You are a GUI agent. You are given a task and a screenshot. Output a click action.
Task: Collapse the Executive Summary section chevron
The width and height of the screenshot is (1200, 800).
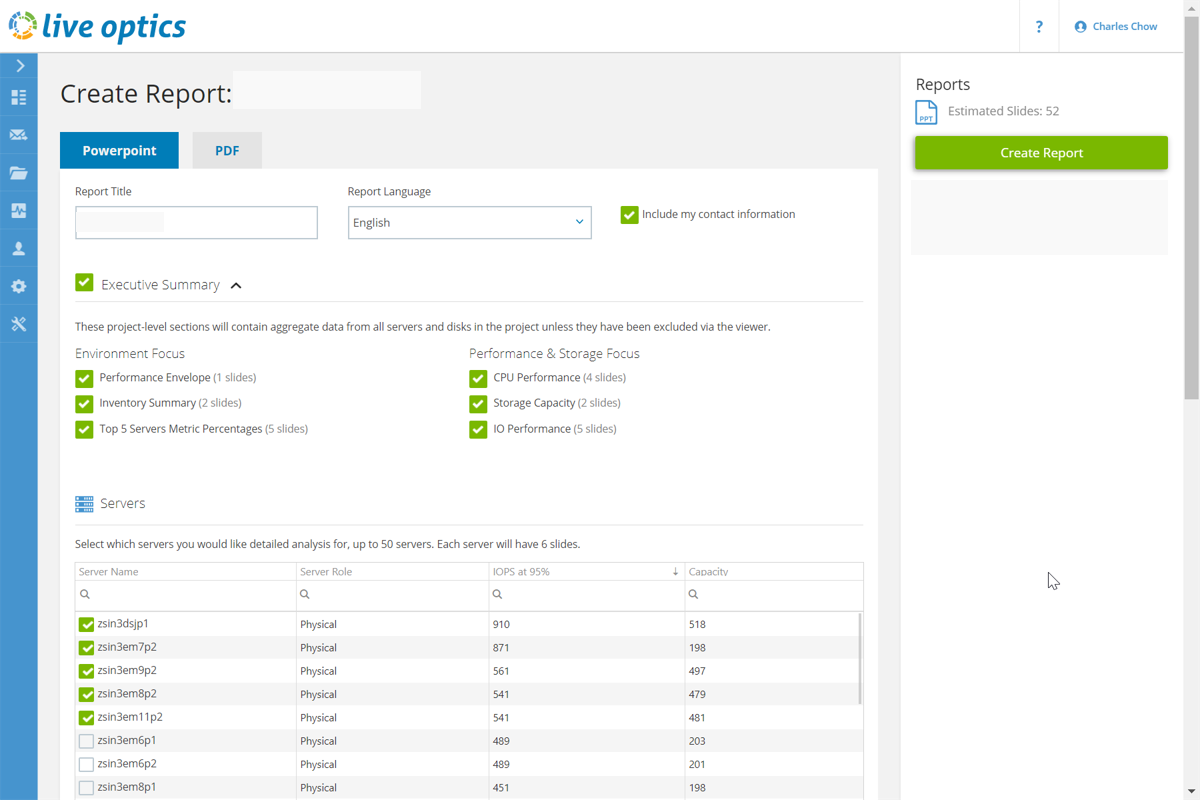point(236,285)
